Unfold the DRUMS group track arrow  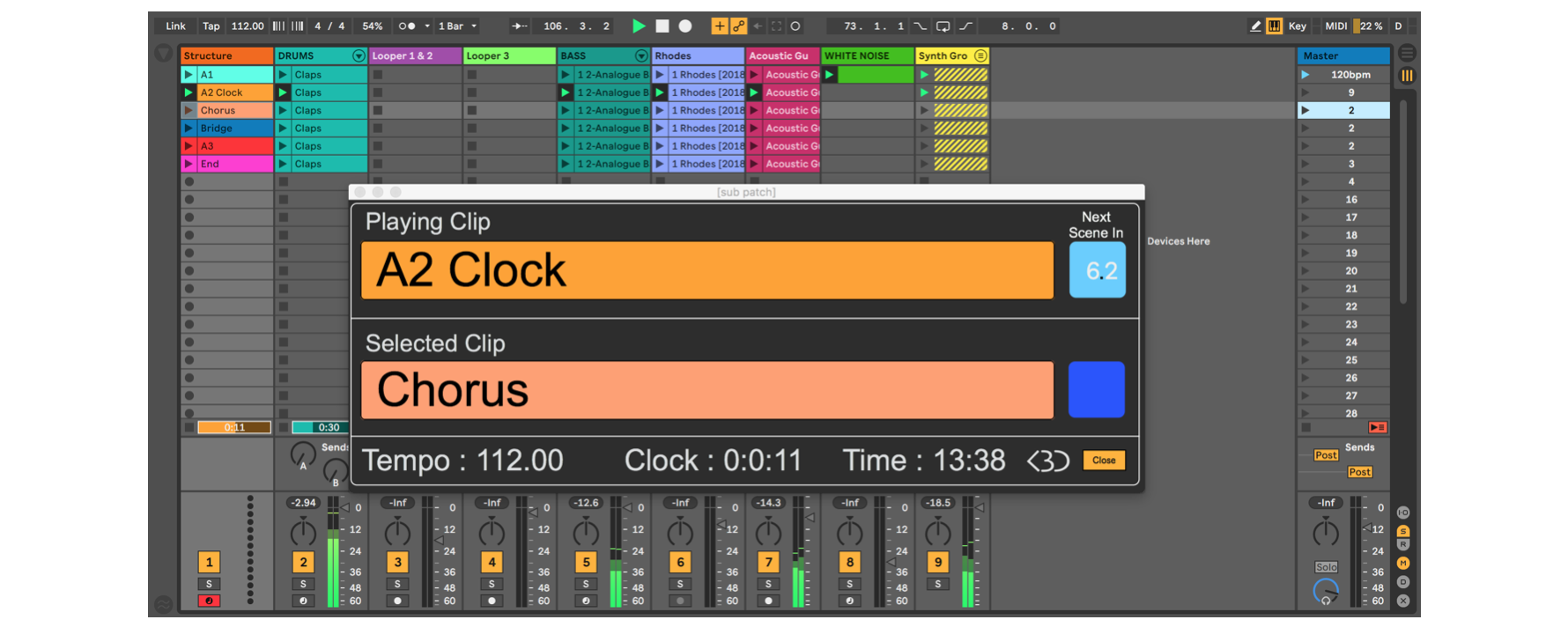(x=359, y=55)
